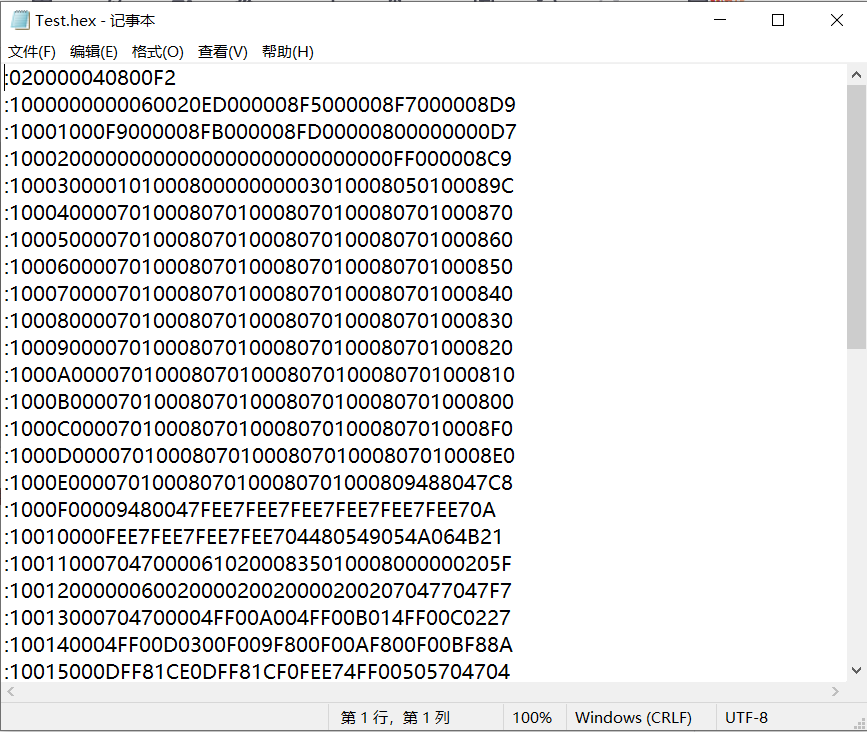Image resolution: width=867 pixels, height=732 pixels.
Task: Click line ending with 09488047C8
Action: pyautogui.click(x=259, y=484)
